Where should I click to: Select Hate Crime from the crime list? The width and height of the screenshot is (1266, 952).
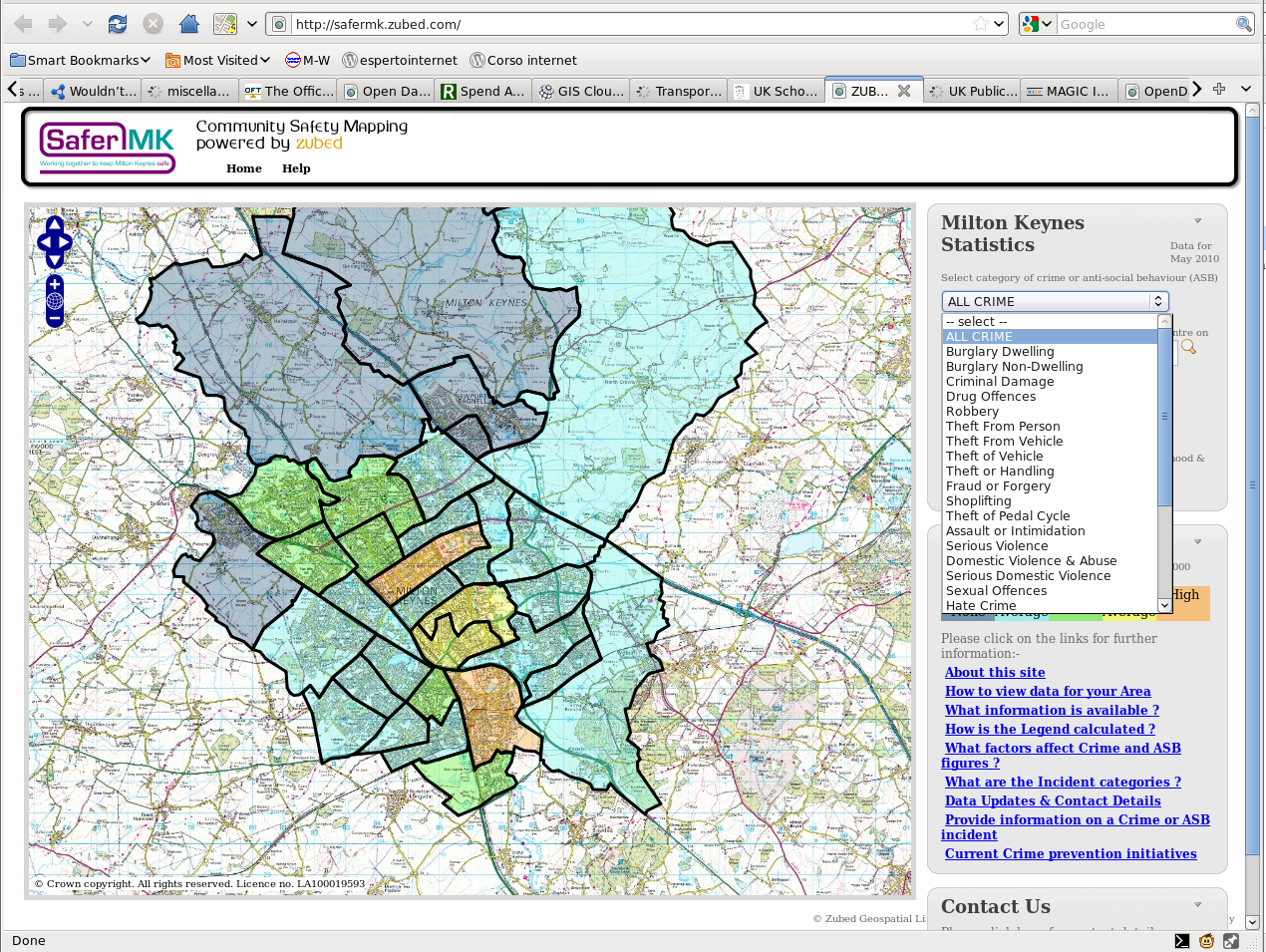click(1050, 605)
